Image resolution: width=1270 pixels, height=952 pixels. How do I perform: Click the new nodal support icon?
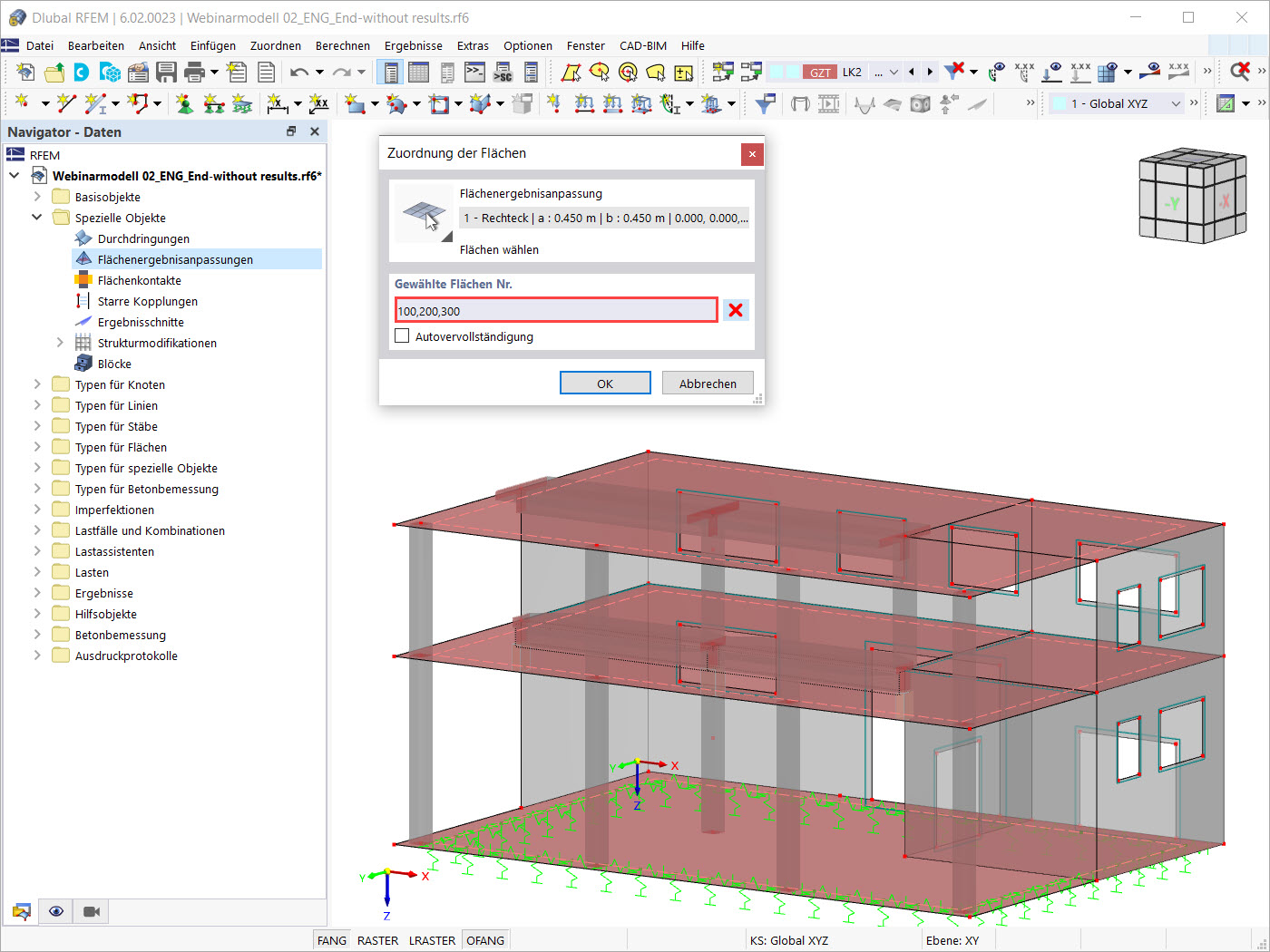point(184,103)
